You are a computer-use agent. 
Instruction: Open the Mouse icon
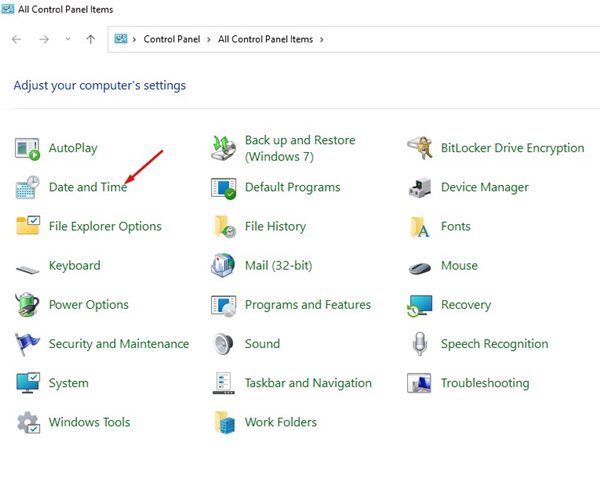pos(420,266)
